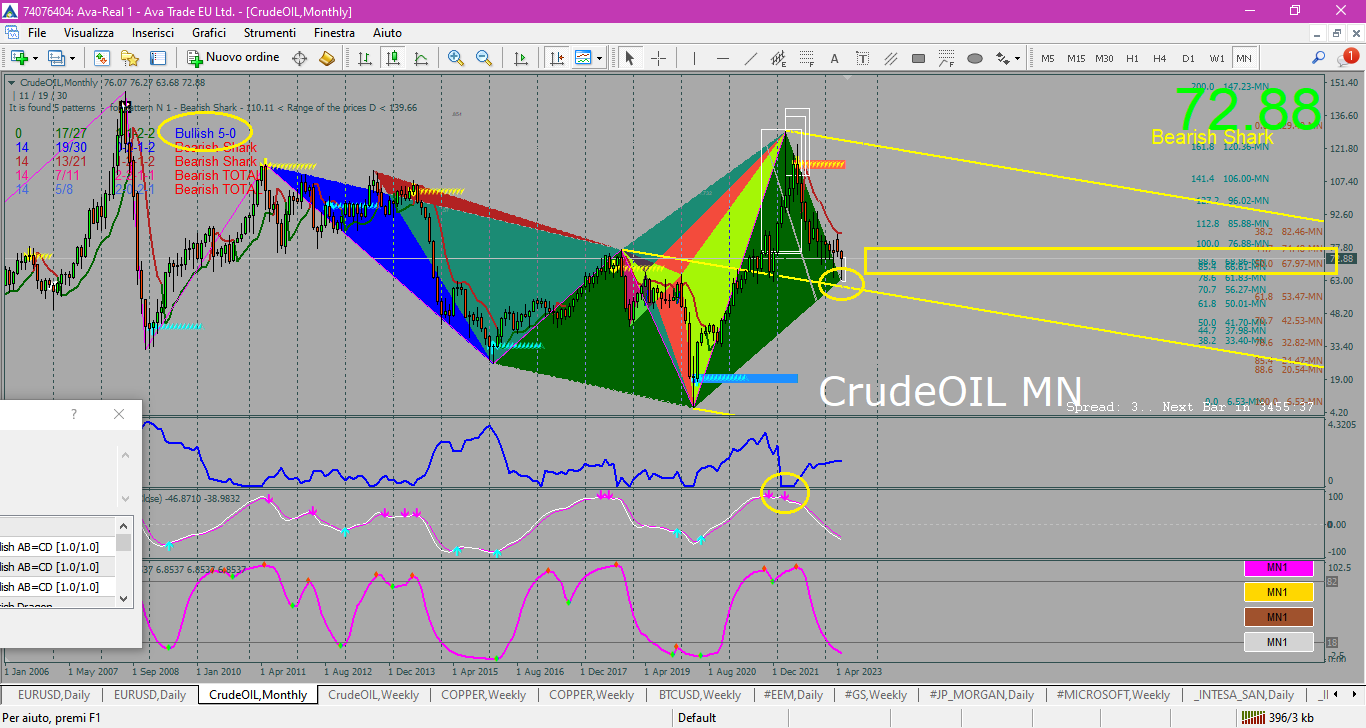Select the text label tool
This screenshot has width=1366, height=728.
click(862, 58)
